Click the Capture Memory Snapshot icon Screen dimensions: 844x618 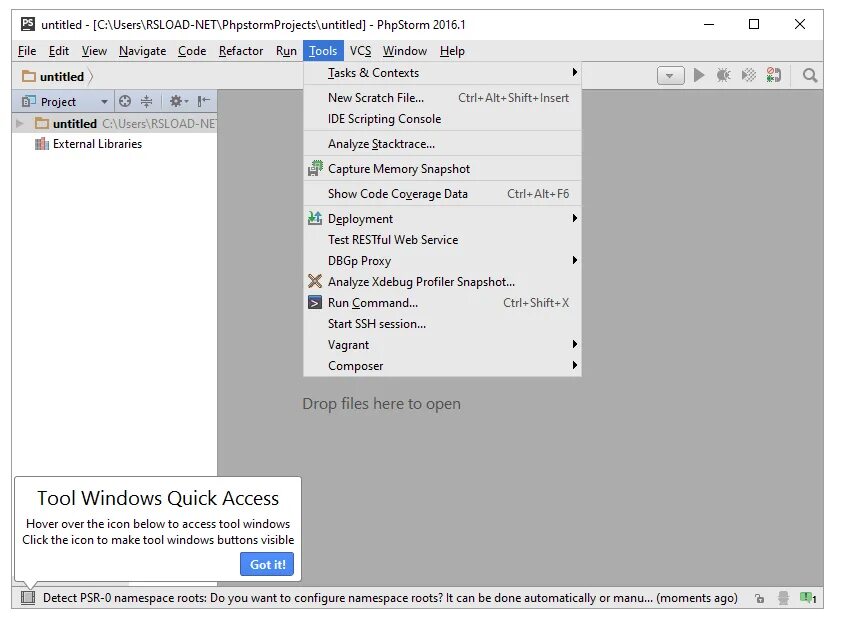315,168
